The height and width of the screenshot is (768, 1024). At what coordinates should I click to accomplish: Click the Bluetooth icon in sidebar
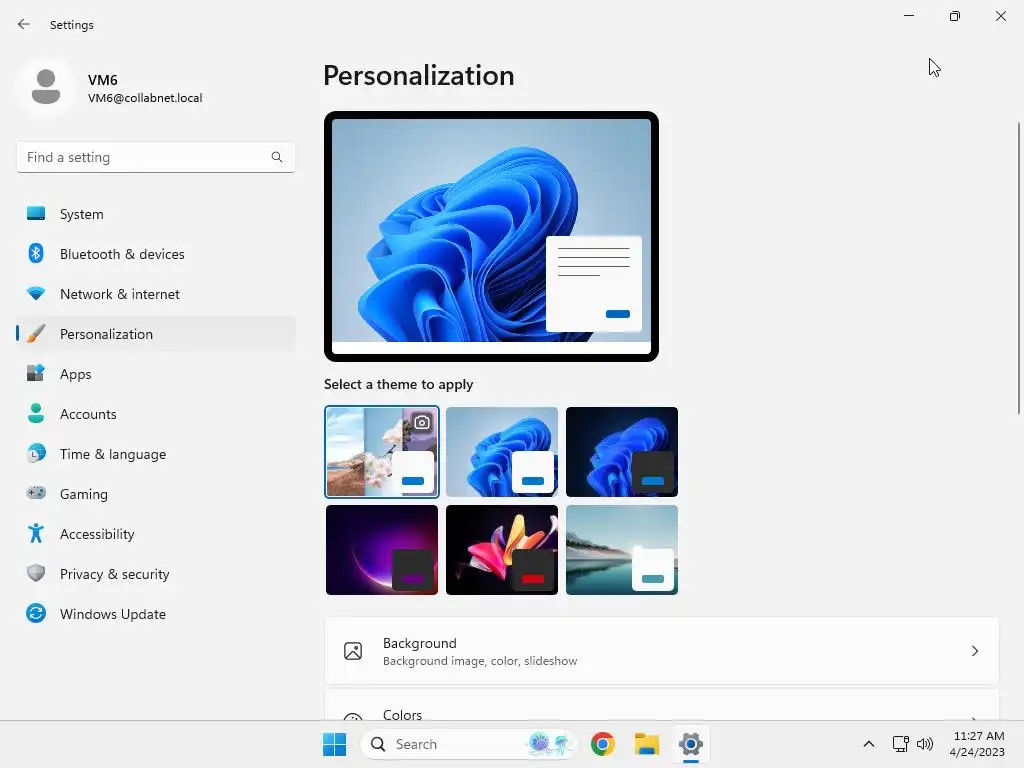pos(36,253)
